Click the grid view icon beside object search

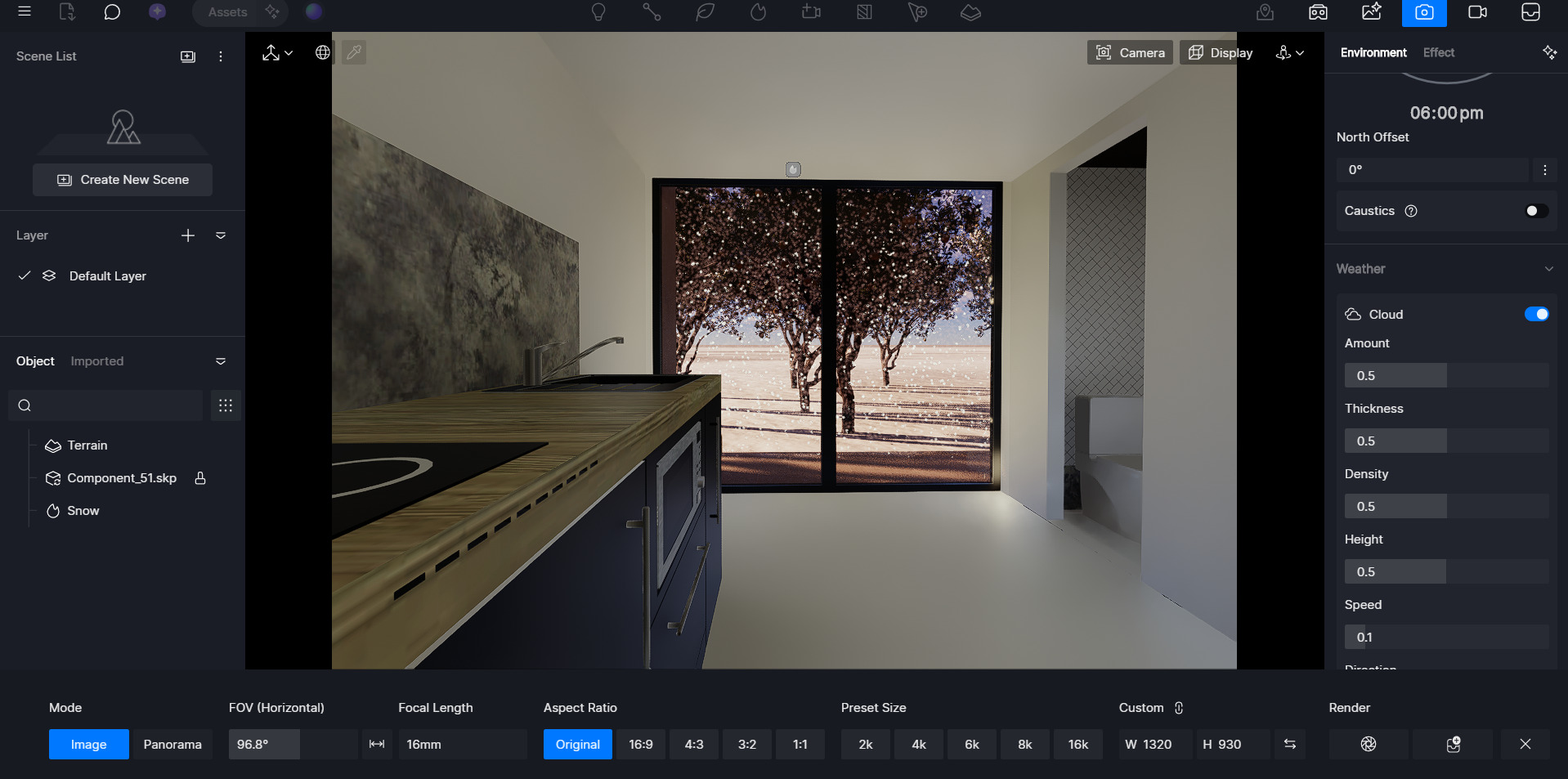pyautogui.click(x=226, y=405)
